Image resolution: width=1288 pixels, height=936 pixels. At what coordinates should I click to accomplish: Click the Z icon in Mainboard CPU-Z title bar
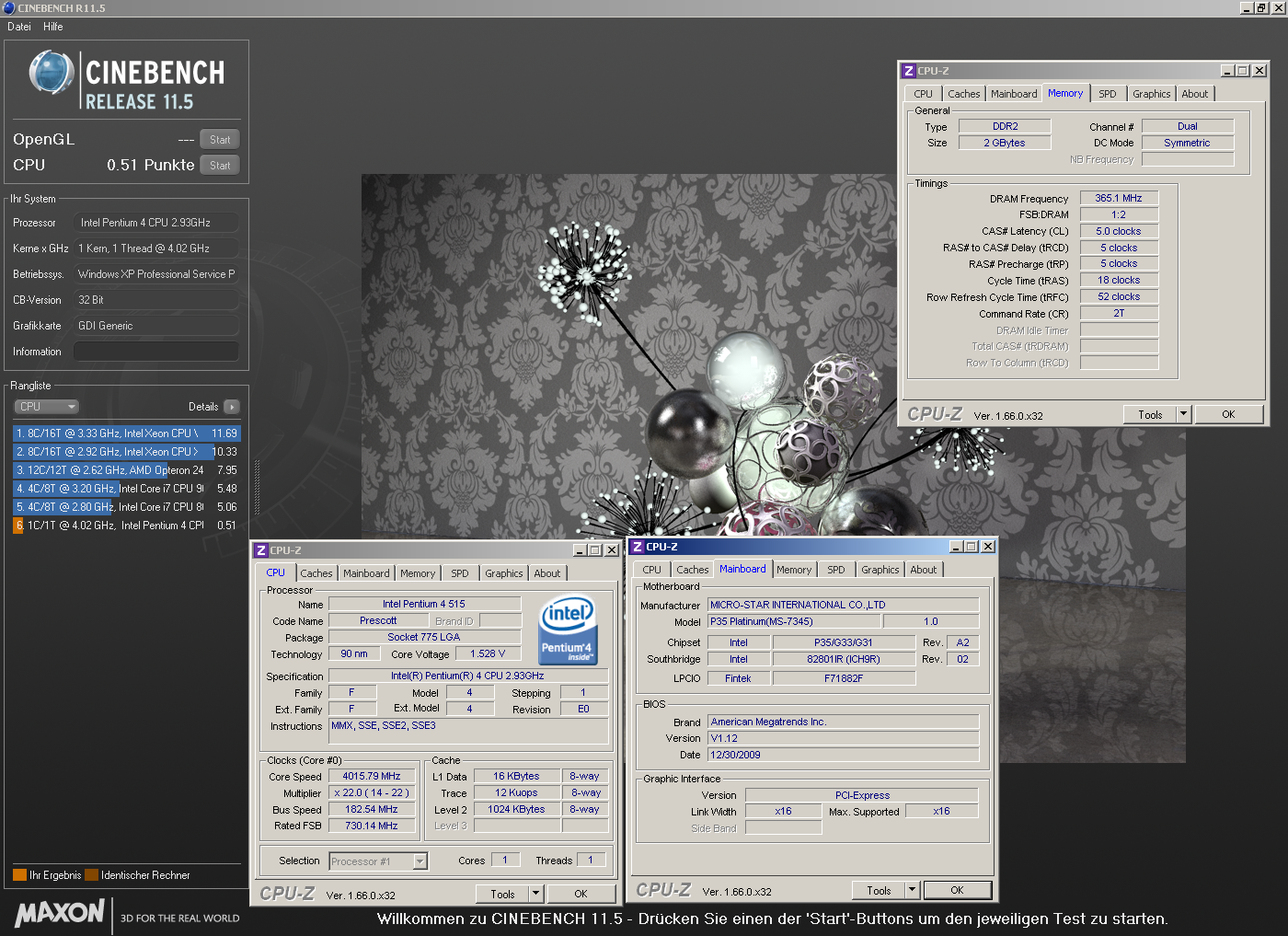pyautogui.click(x=637, y=547)
